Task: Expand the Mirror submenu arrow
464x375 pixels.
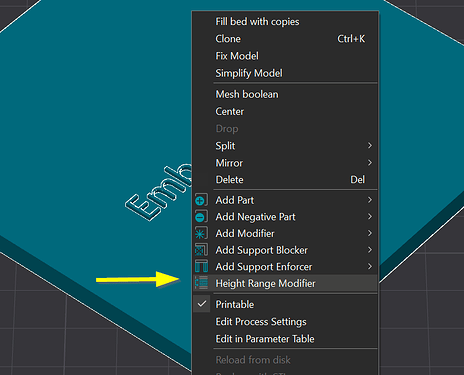Action: [370, 163]
